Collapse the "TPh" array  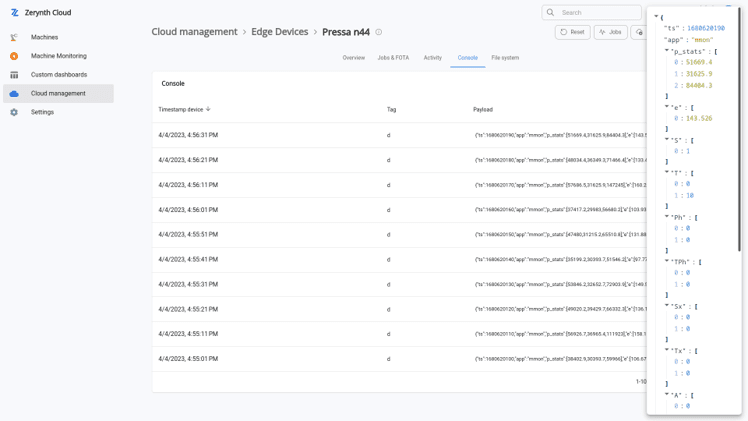pos(667,261)
